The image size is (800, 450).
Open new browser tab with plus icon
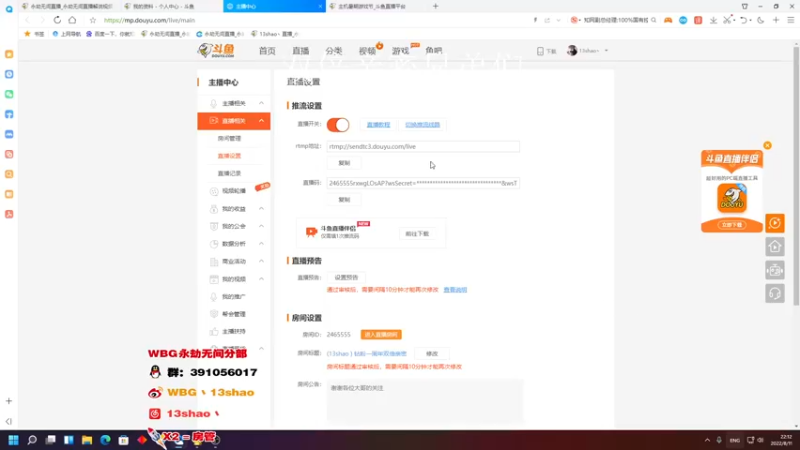(435, 6)
